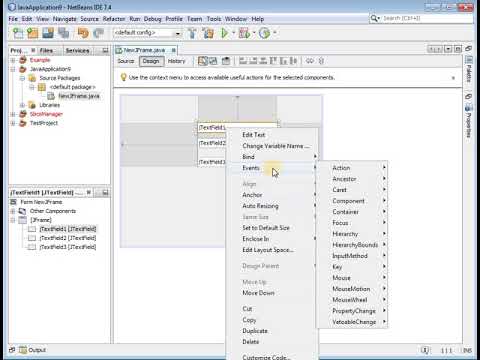Click the Other Components node icon
Screen dimensions: 480x360
pos(22,211)
